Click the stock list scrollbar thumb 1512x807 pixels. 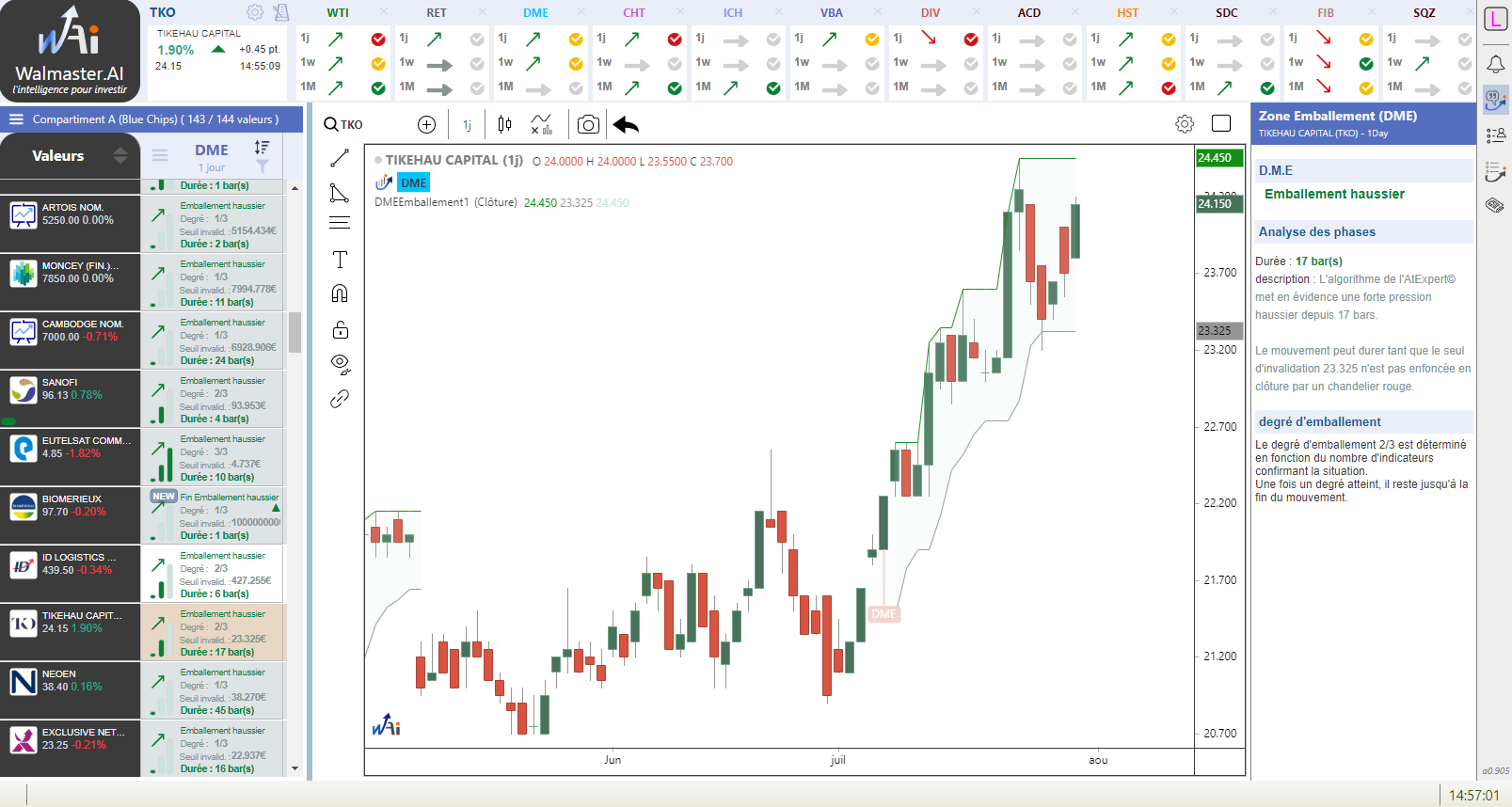click(294, 332)
